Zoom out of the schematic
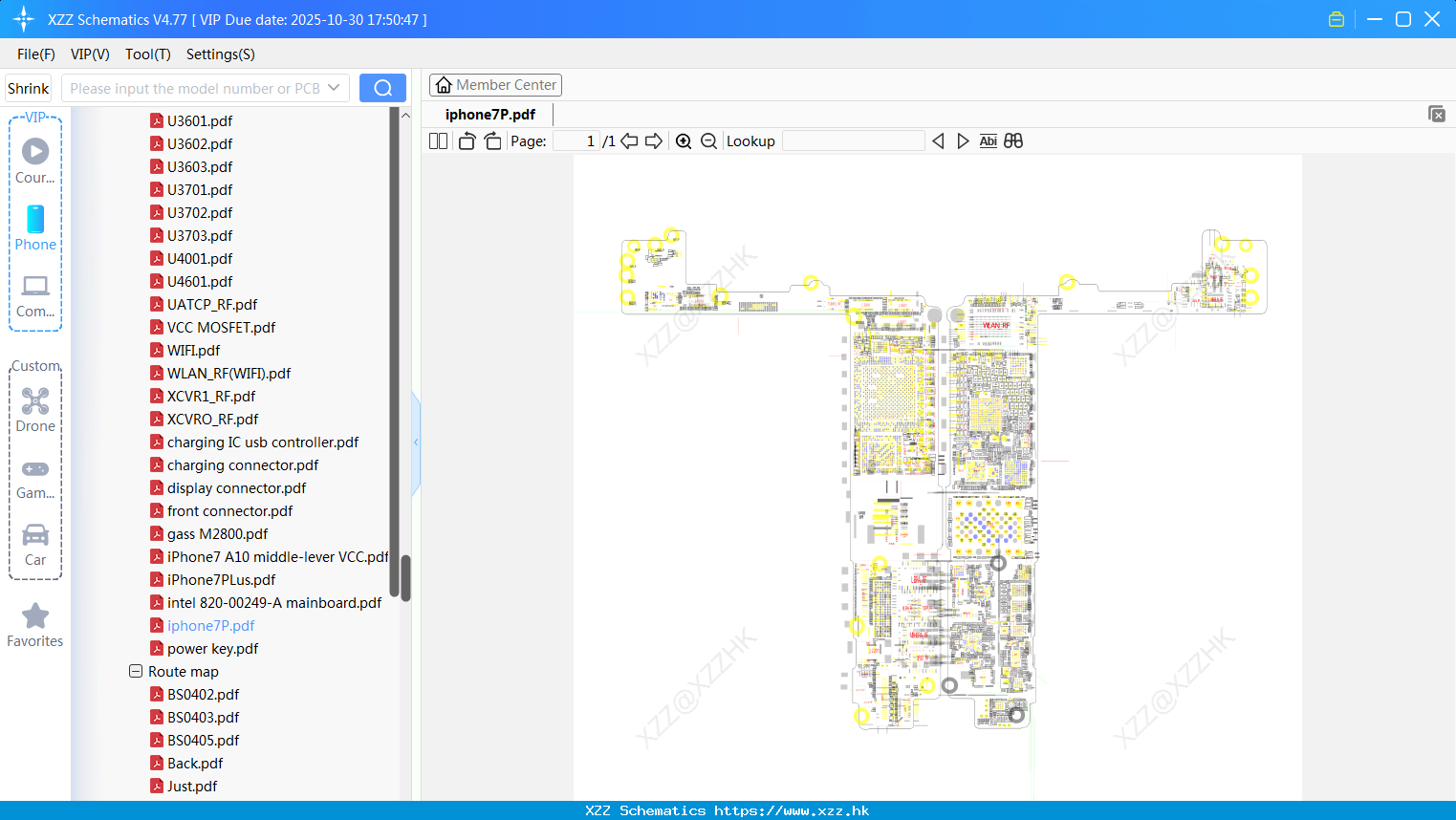 pyautogui.click(x=708, y=140)
